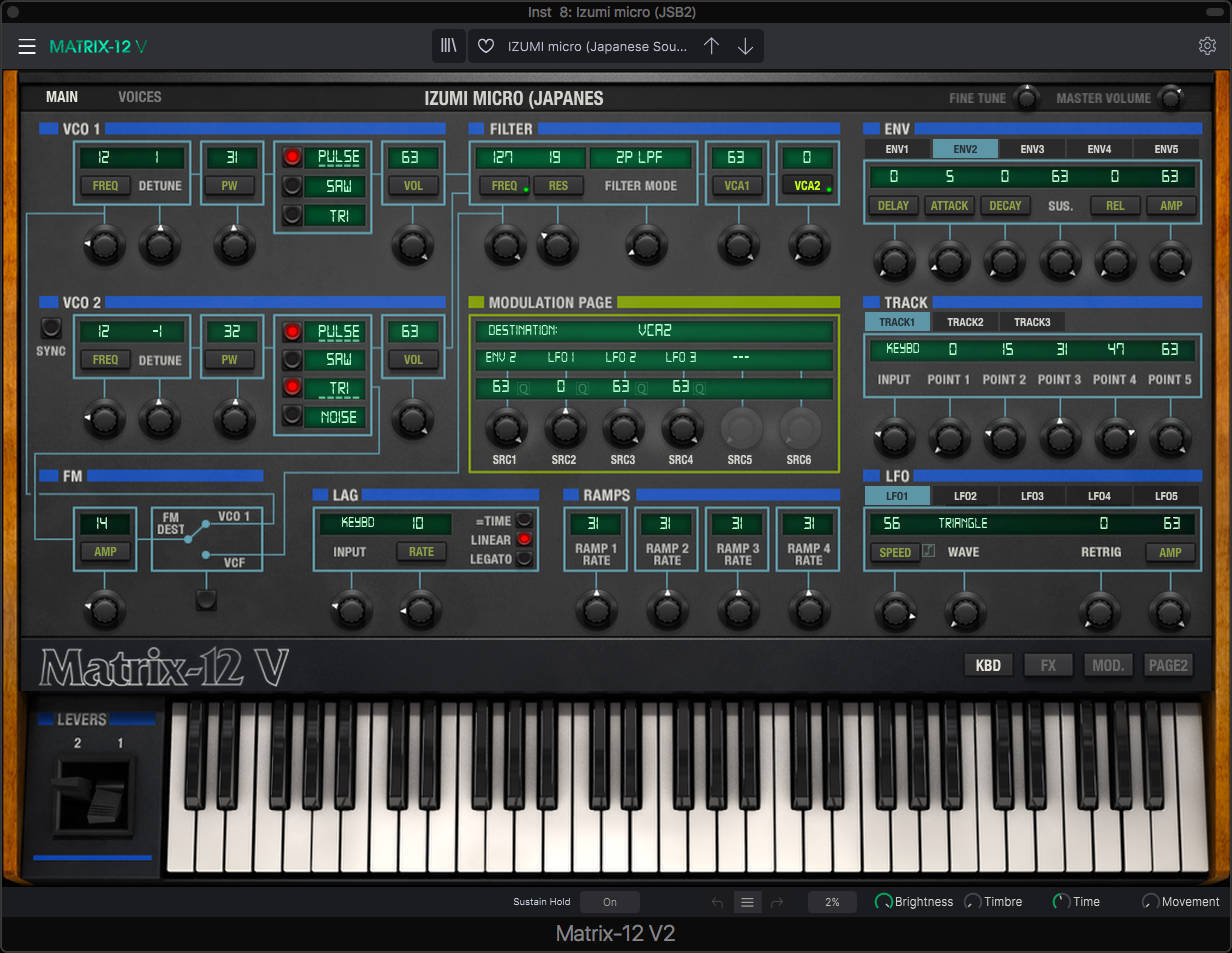The width and height of the screenshot is (1232, 953).
Task: Click the SRC2 amount knob
Action: (x=565, y=428)
